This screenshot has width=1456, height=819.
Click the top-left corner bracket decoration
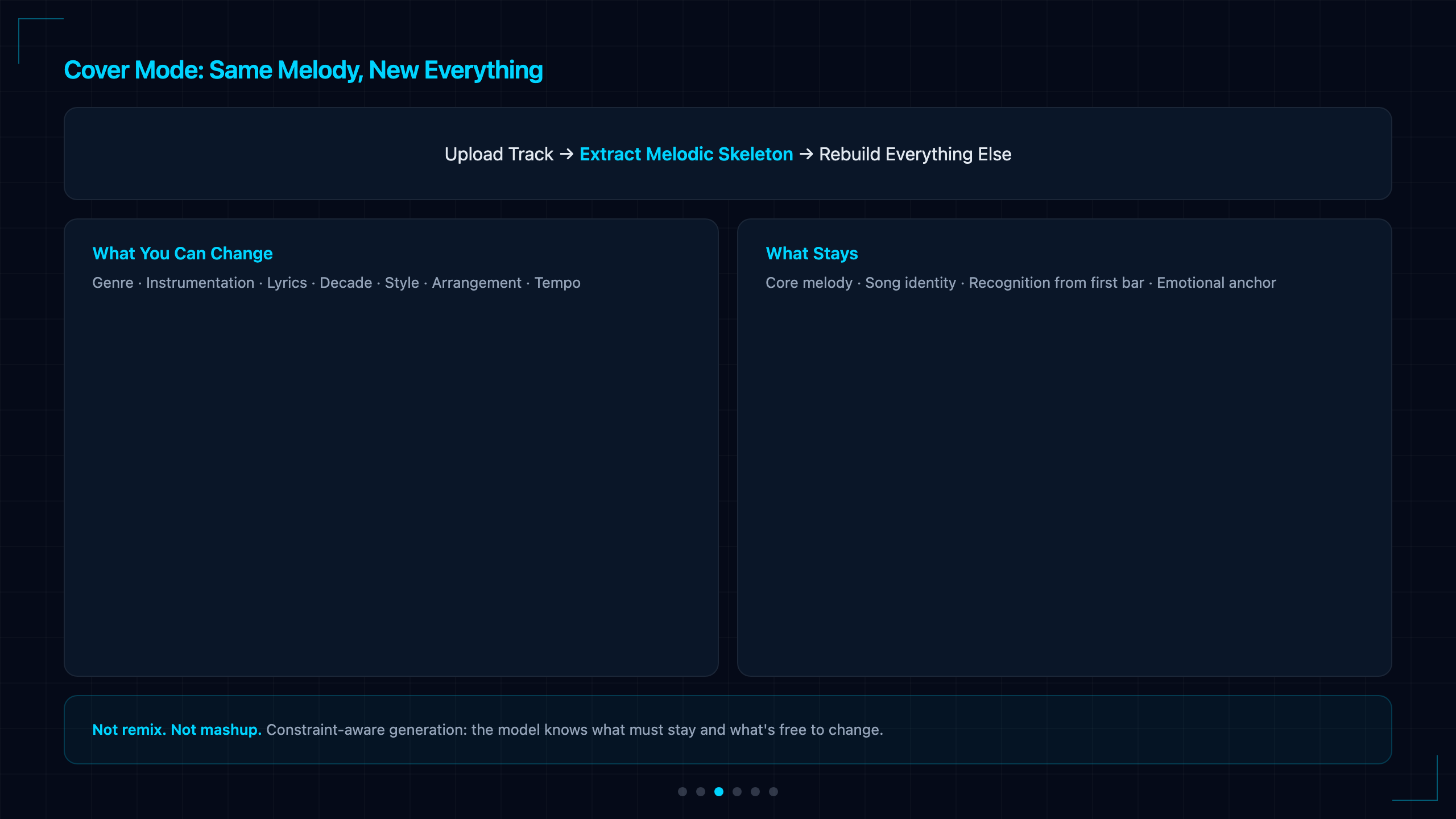coord(41,41)
